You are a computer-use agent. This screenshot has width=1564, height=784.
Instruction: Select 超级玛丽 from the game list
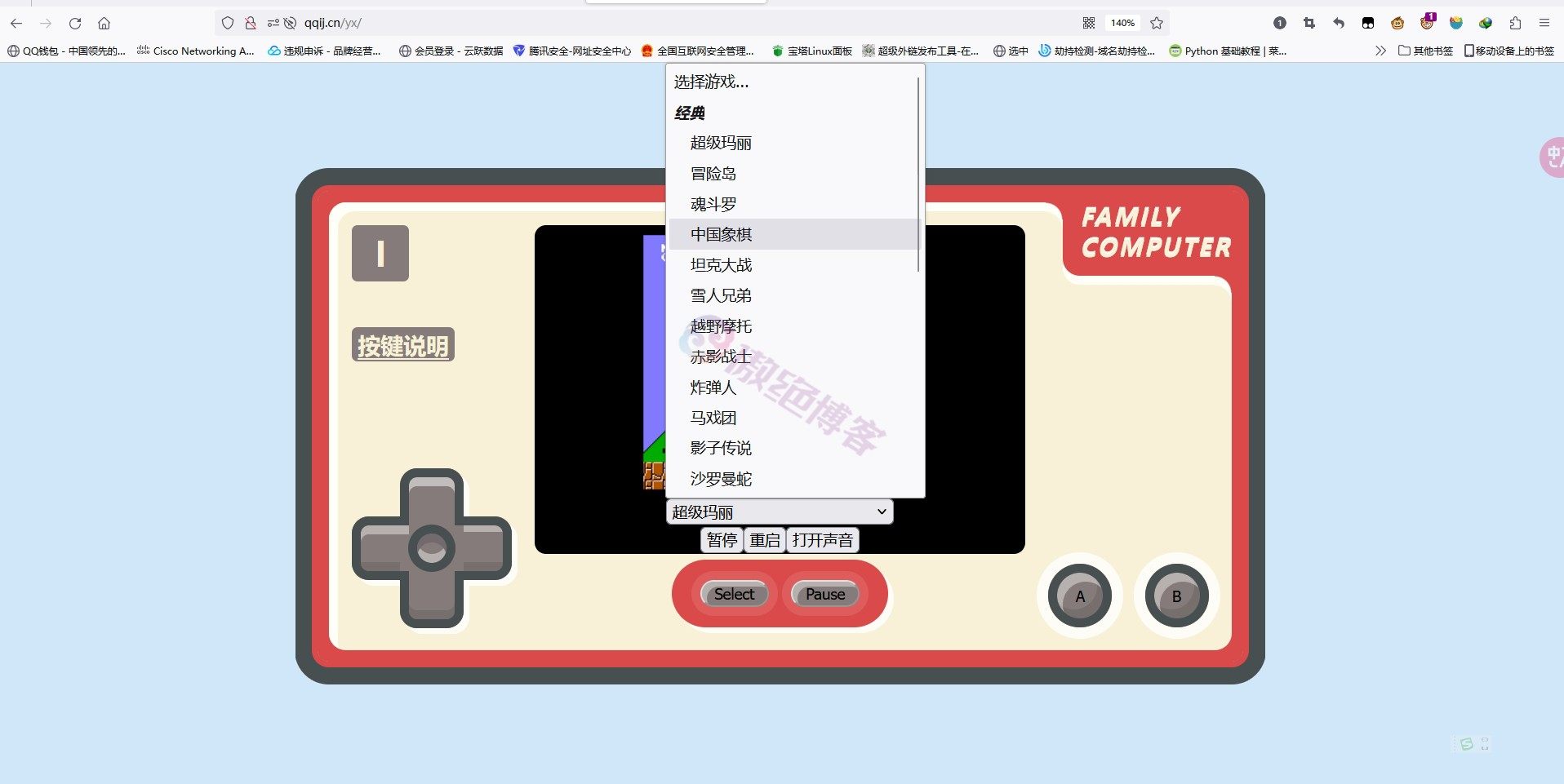coord(793,143)
